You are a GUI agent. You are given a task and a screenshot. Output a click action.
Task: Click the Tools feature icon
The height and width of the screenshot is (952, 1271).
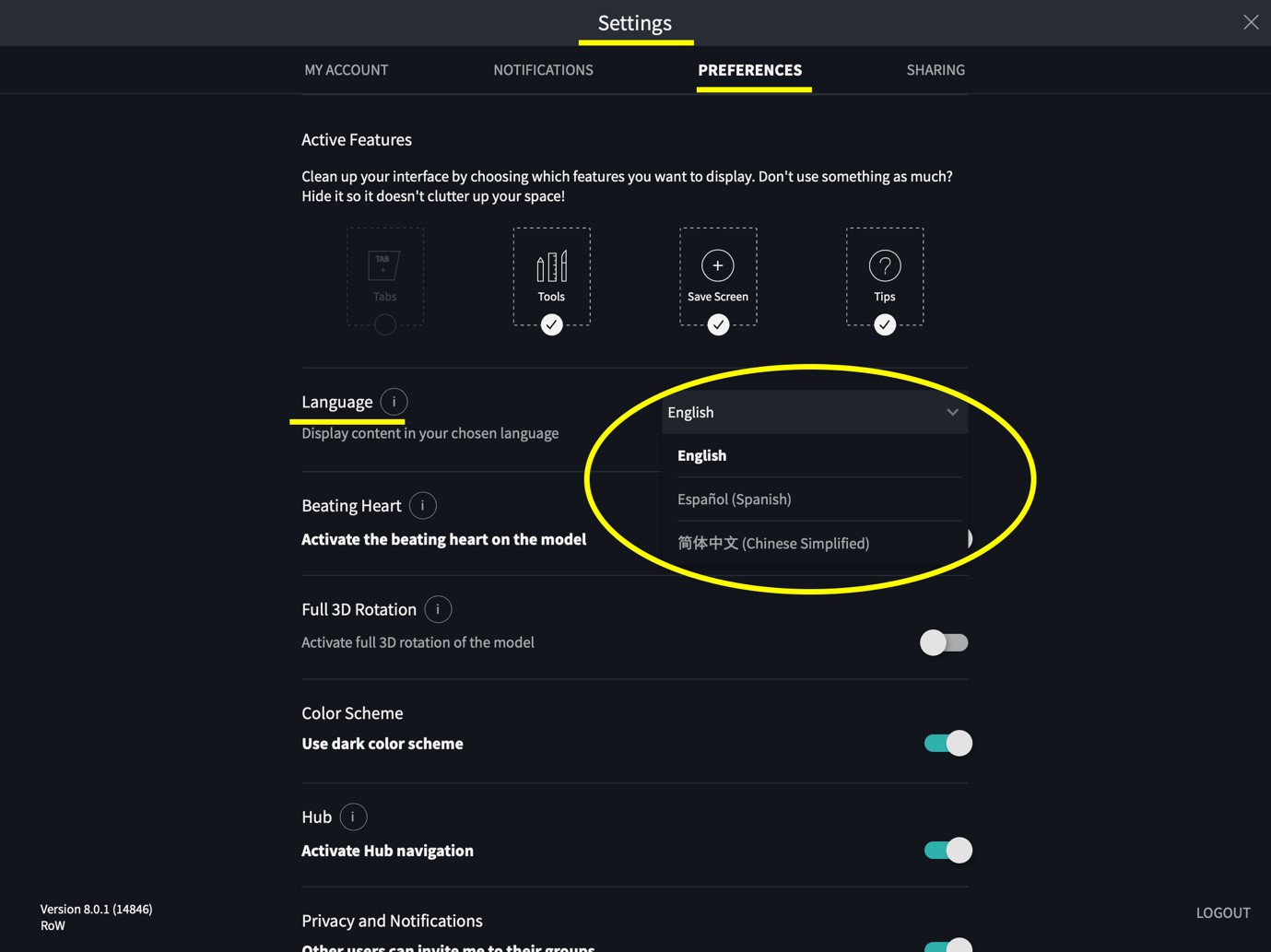tap(551, 266)
